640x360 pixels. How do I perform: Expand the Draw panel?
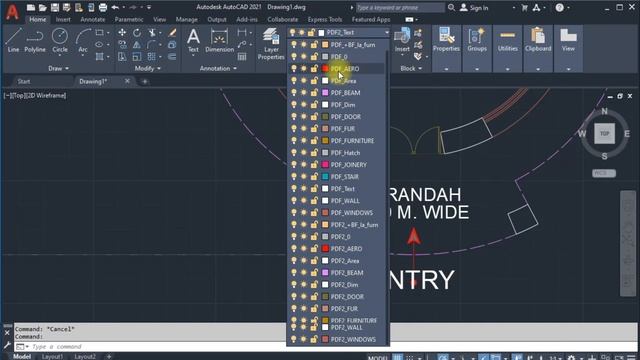(x=58, y=69)
